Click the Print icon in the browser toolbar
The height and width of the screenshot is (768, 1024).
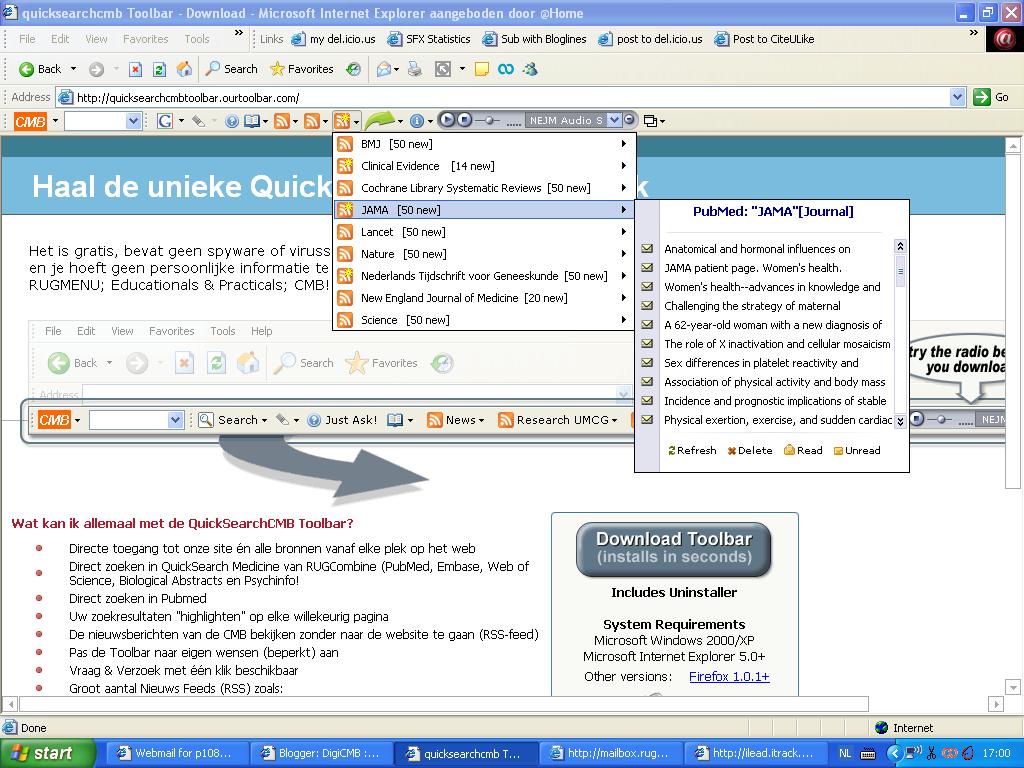point(415,69)
